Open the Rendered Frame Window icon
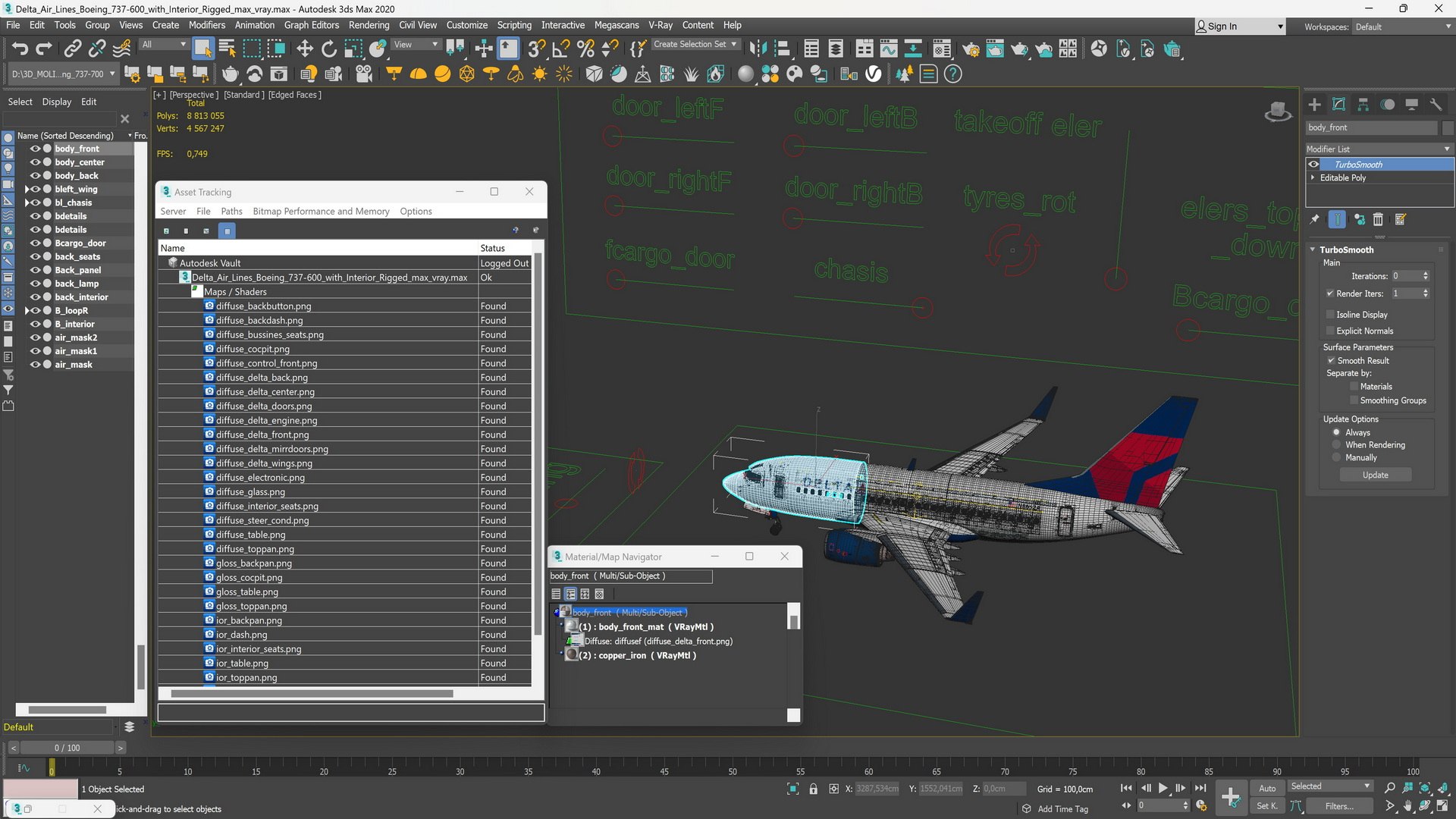 [x=995, y=49]
